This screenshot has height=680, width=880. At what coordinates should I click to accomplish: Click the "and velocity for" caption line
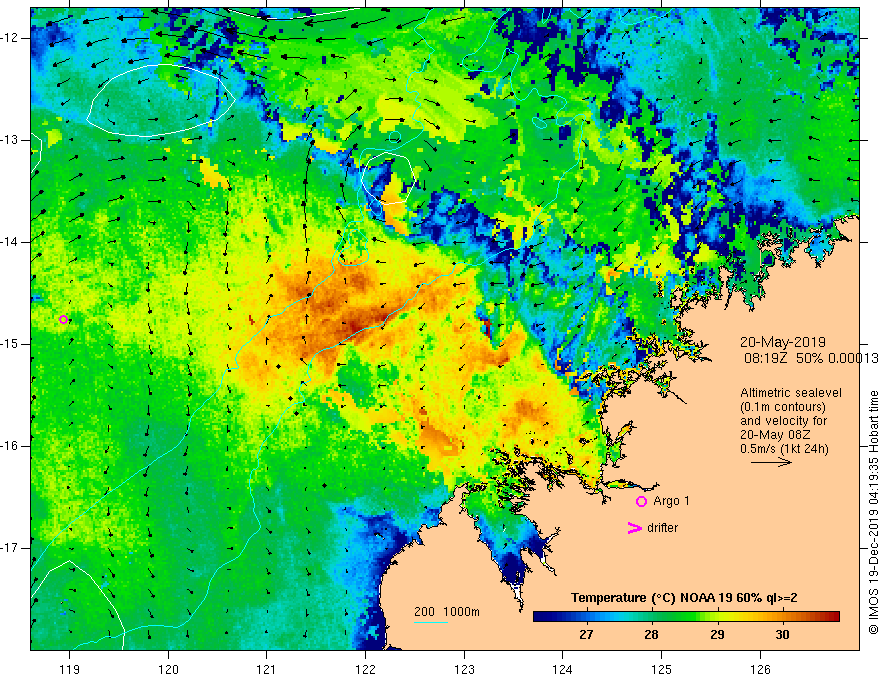(783, 421)
